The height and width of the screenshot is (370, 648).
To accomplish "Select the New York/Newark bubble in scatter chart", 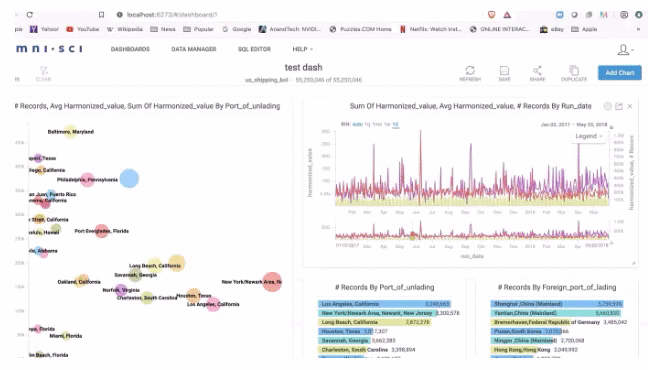I will (x=272, y=282).
